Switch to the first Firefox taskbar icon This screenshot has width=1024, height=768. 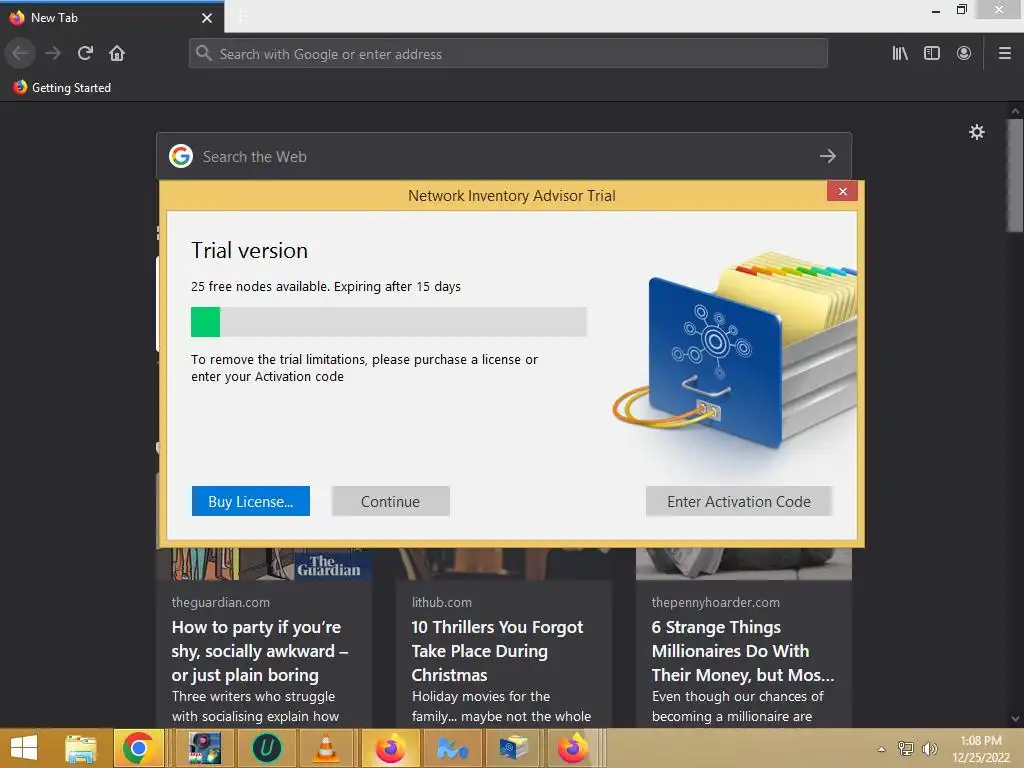tap(391, 748)
